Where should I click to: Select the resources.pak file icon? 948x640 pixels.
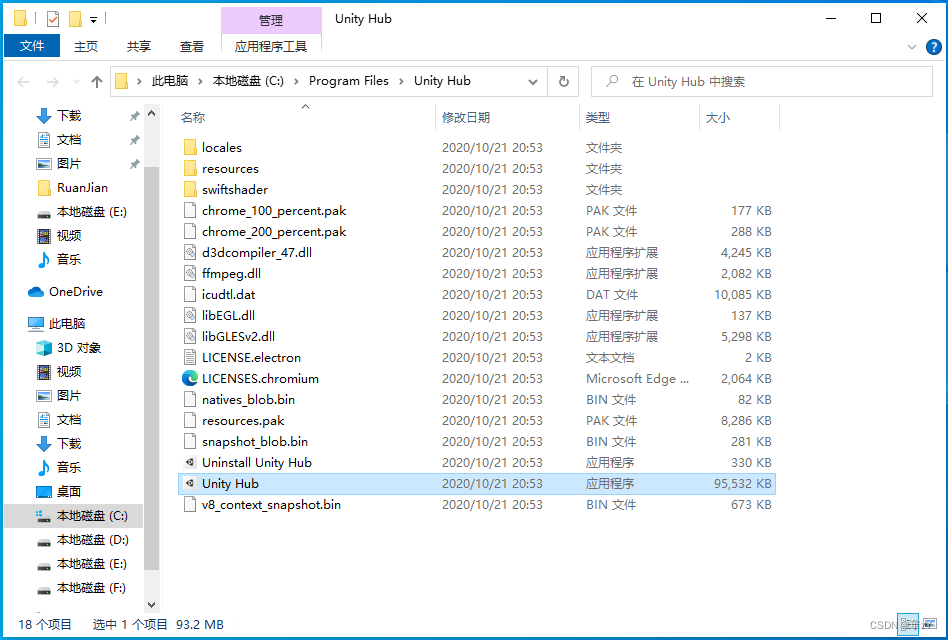(190, 421)
